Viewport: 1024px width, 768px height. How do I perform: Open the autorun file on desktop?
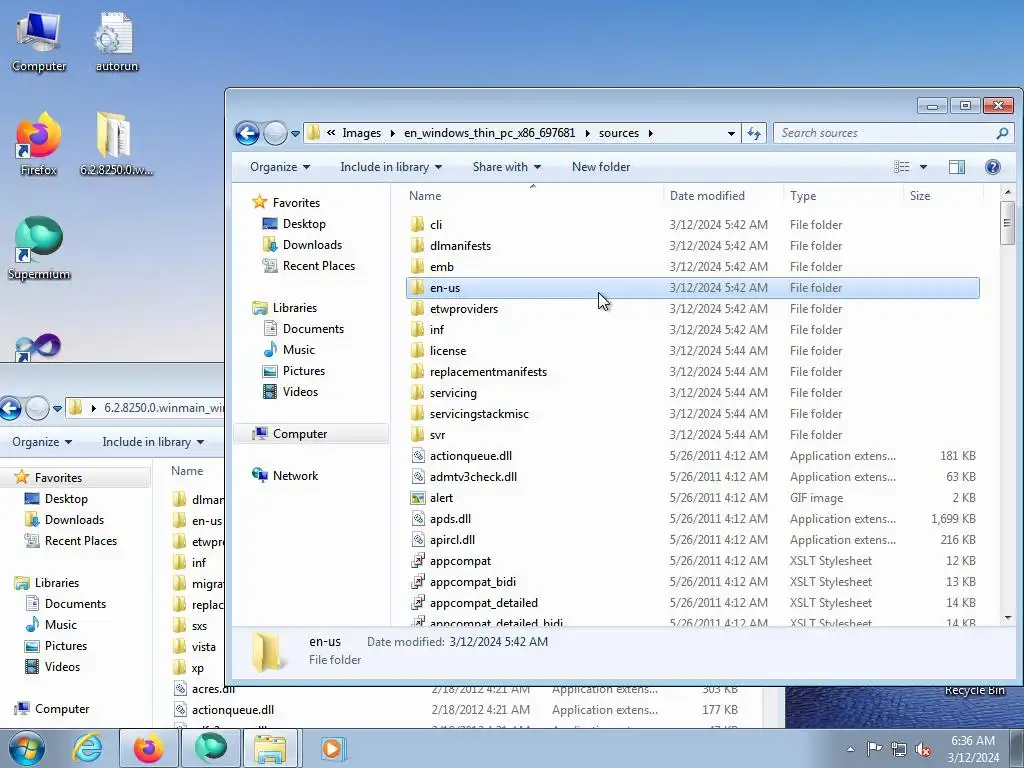coord(116,41)
